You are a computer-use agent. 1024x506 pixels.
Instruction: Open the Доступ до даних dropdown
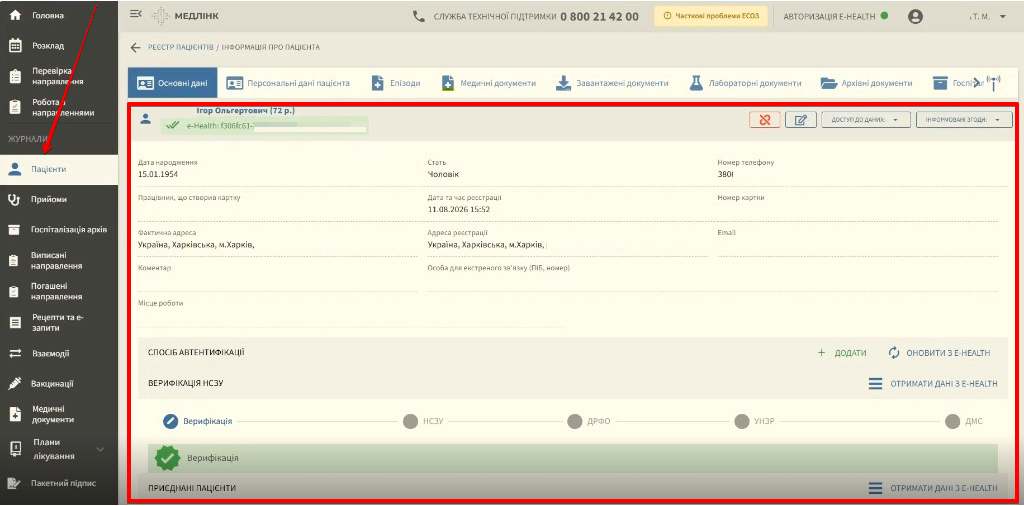[x=866, y=119]
